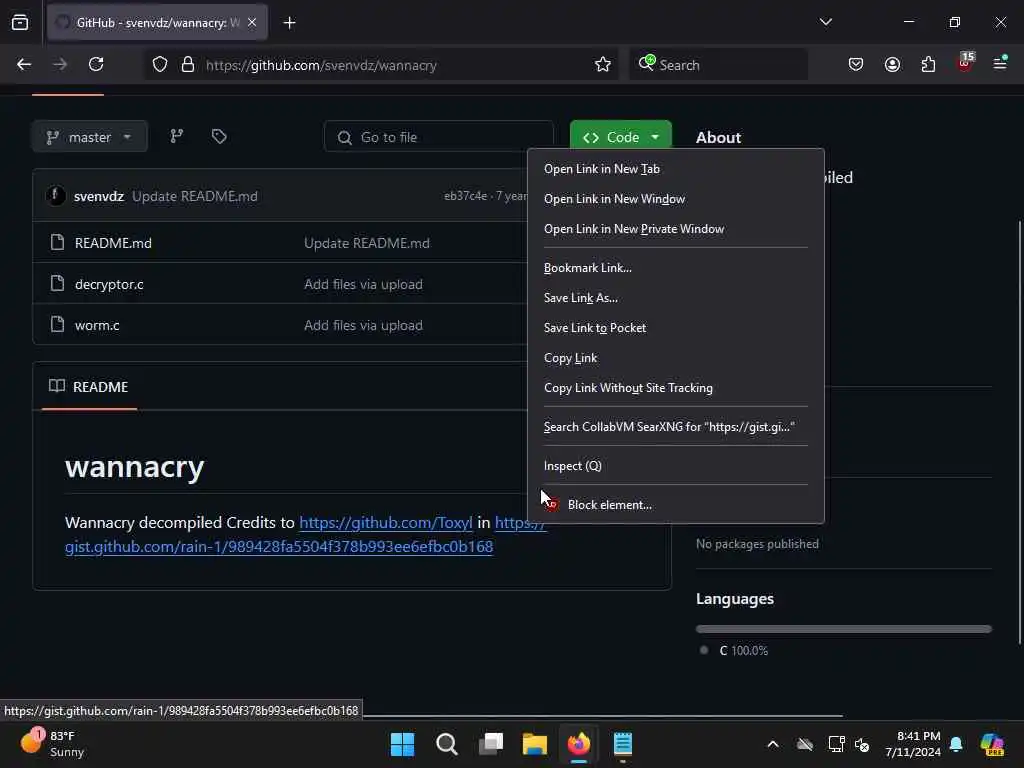Go back to previous page
Image resolution: width=1024 pixels, height=768 pixels.
click(x=24, y=65)
